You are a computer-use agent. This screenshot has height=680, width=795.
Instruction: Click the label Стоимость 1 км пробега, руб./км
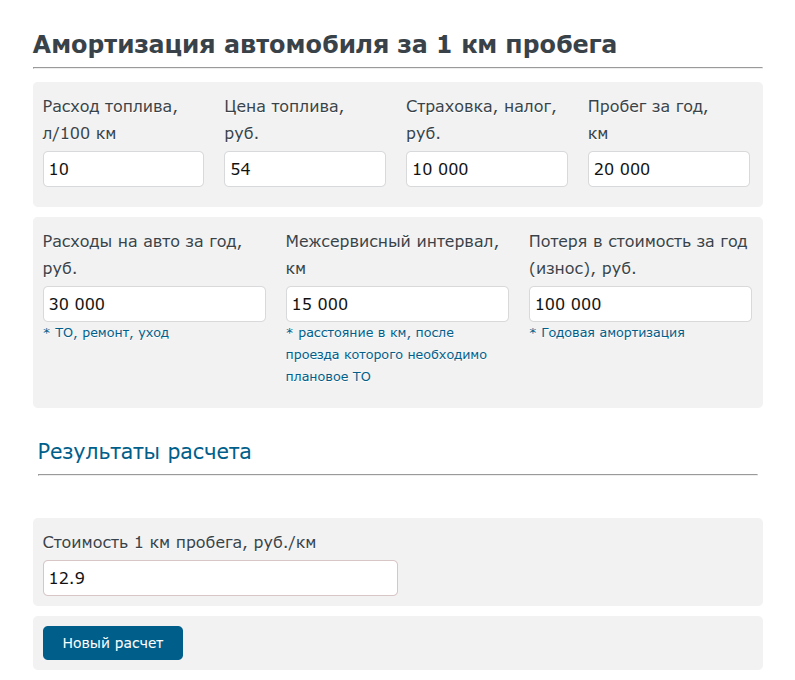click(179, 543)
